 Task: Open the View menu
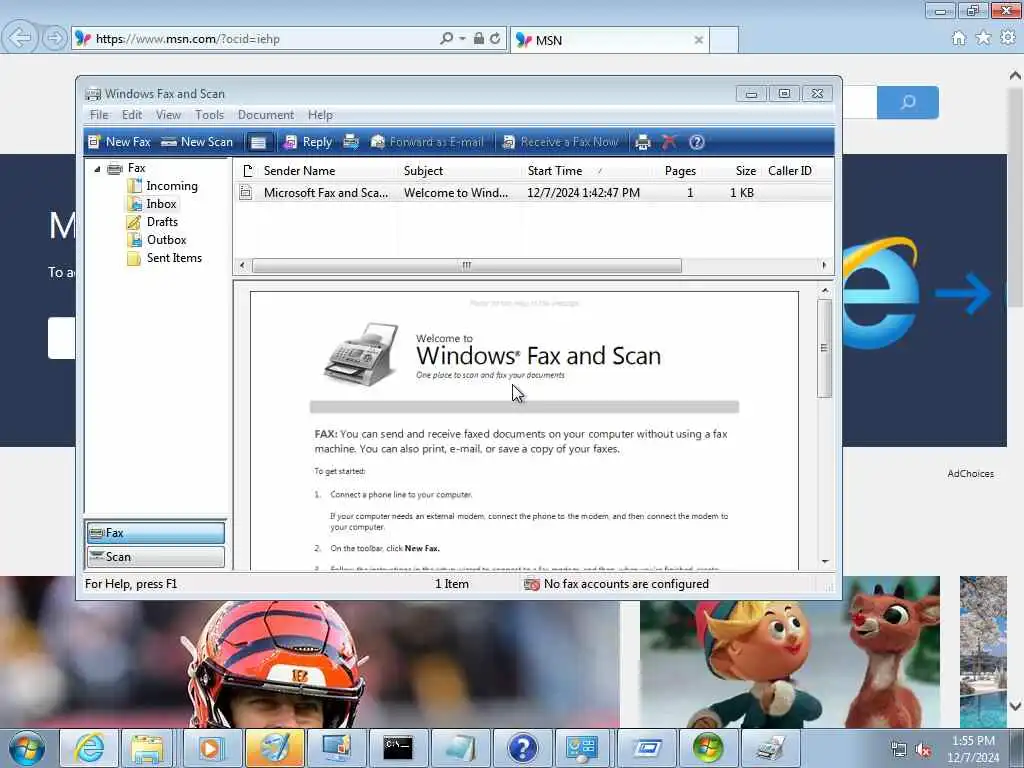pos(168,115)
